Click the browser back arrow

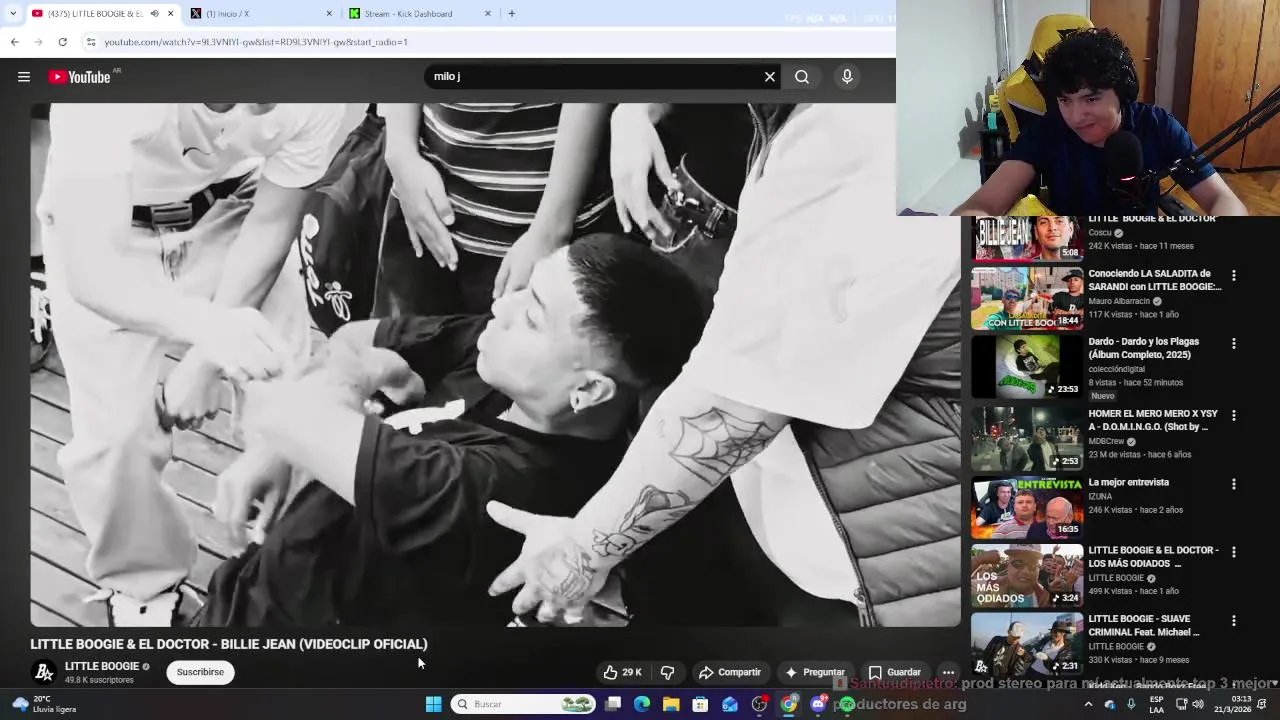pos(14,42)
